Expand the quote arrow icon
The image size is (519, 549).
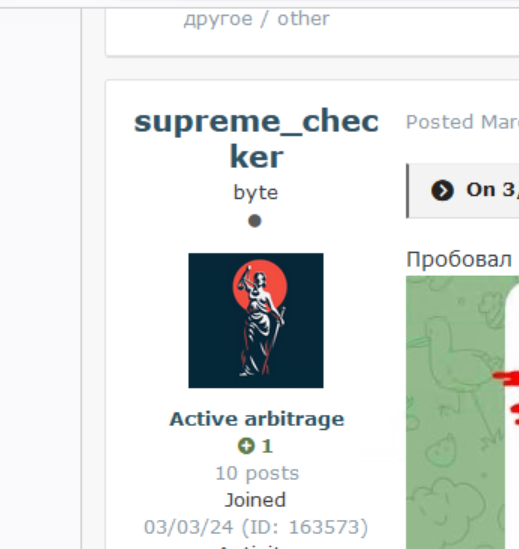click(x=442, y=190)
